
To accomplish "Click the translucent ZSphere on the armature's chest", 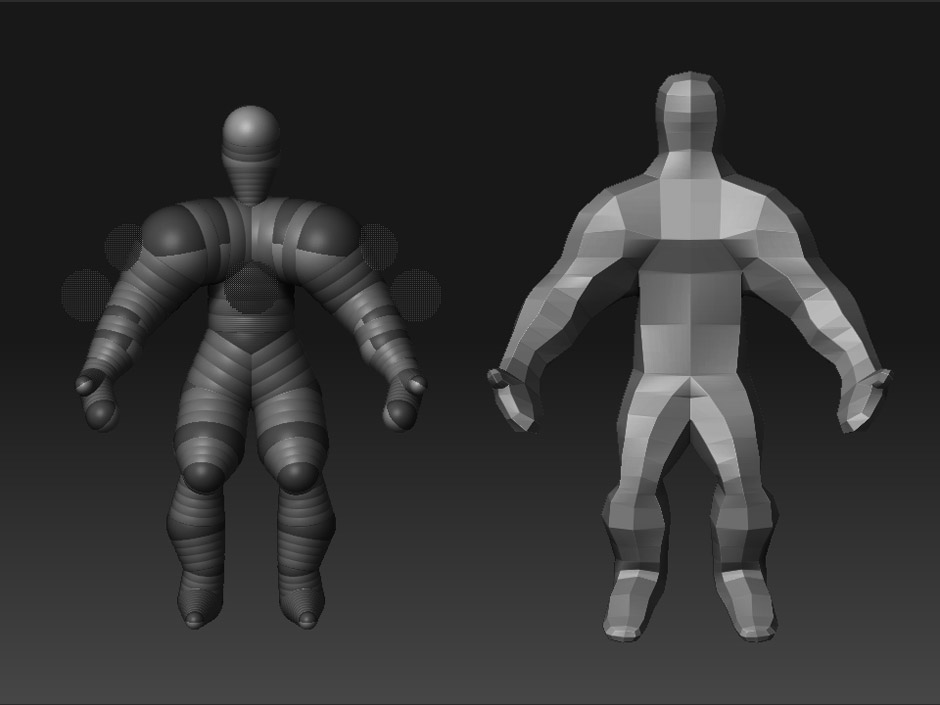I will tap(252, 289).
